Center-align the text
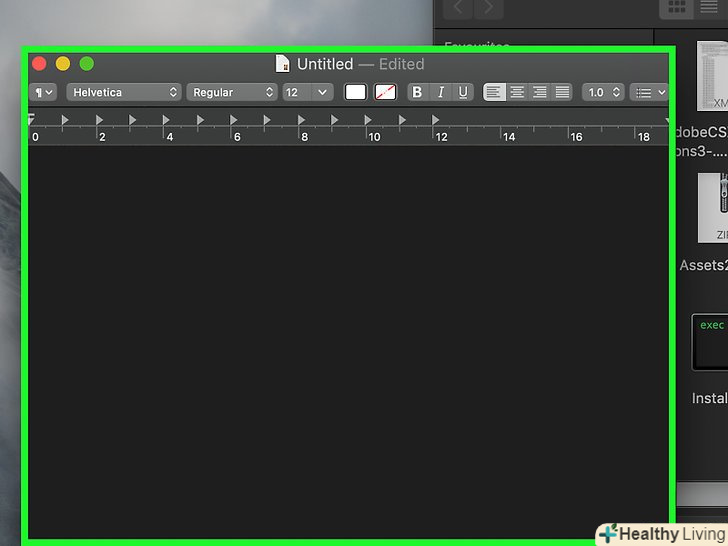728x546 pixels. [x=517, y=92]
